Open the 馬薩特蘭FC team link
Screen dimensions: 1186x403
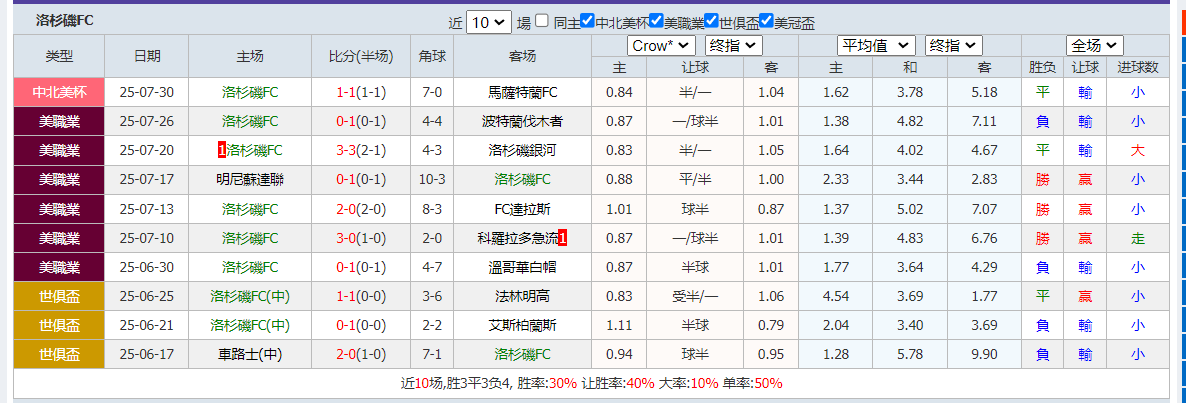[x=522, y=92]
